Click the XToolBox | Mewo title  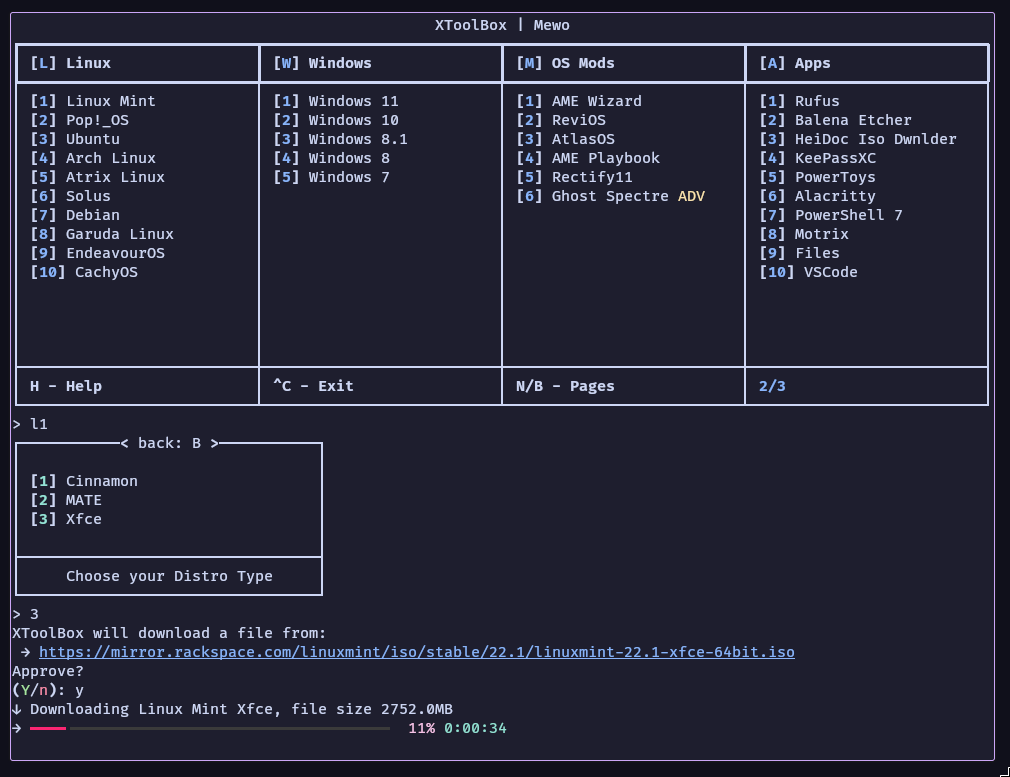(502, 25)
